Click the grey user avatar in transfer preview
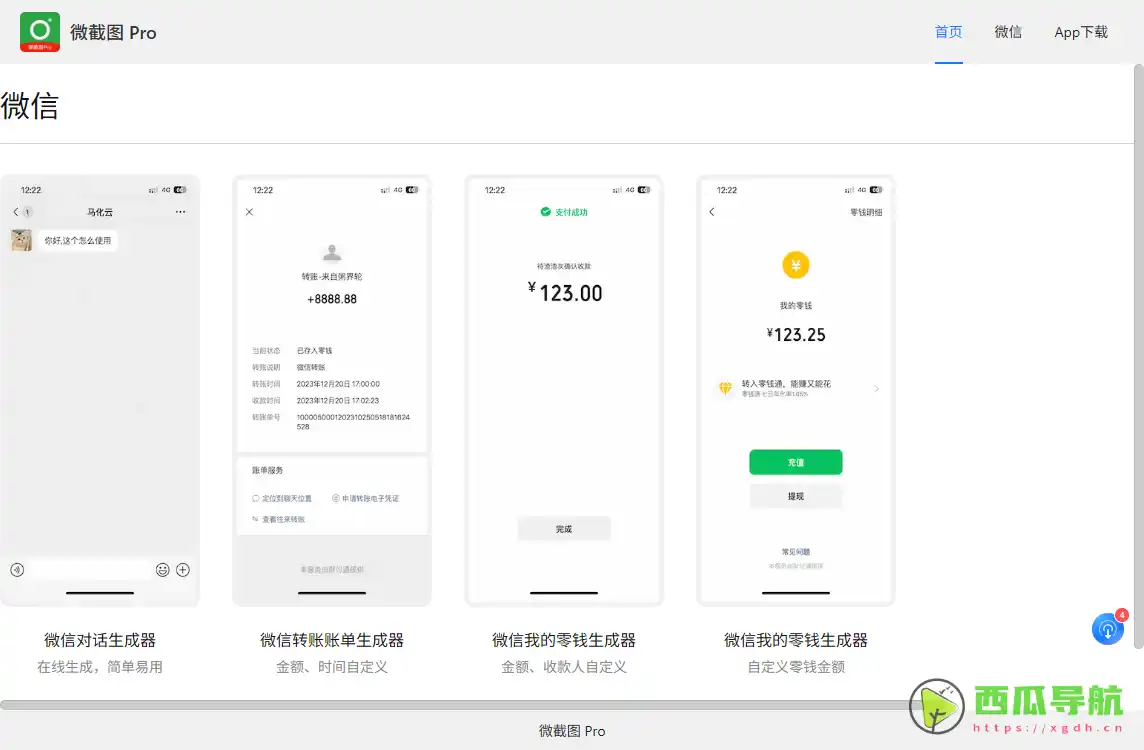Viewport: 1144px width, 750px height. (332, 252)
